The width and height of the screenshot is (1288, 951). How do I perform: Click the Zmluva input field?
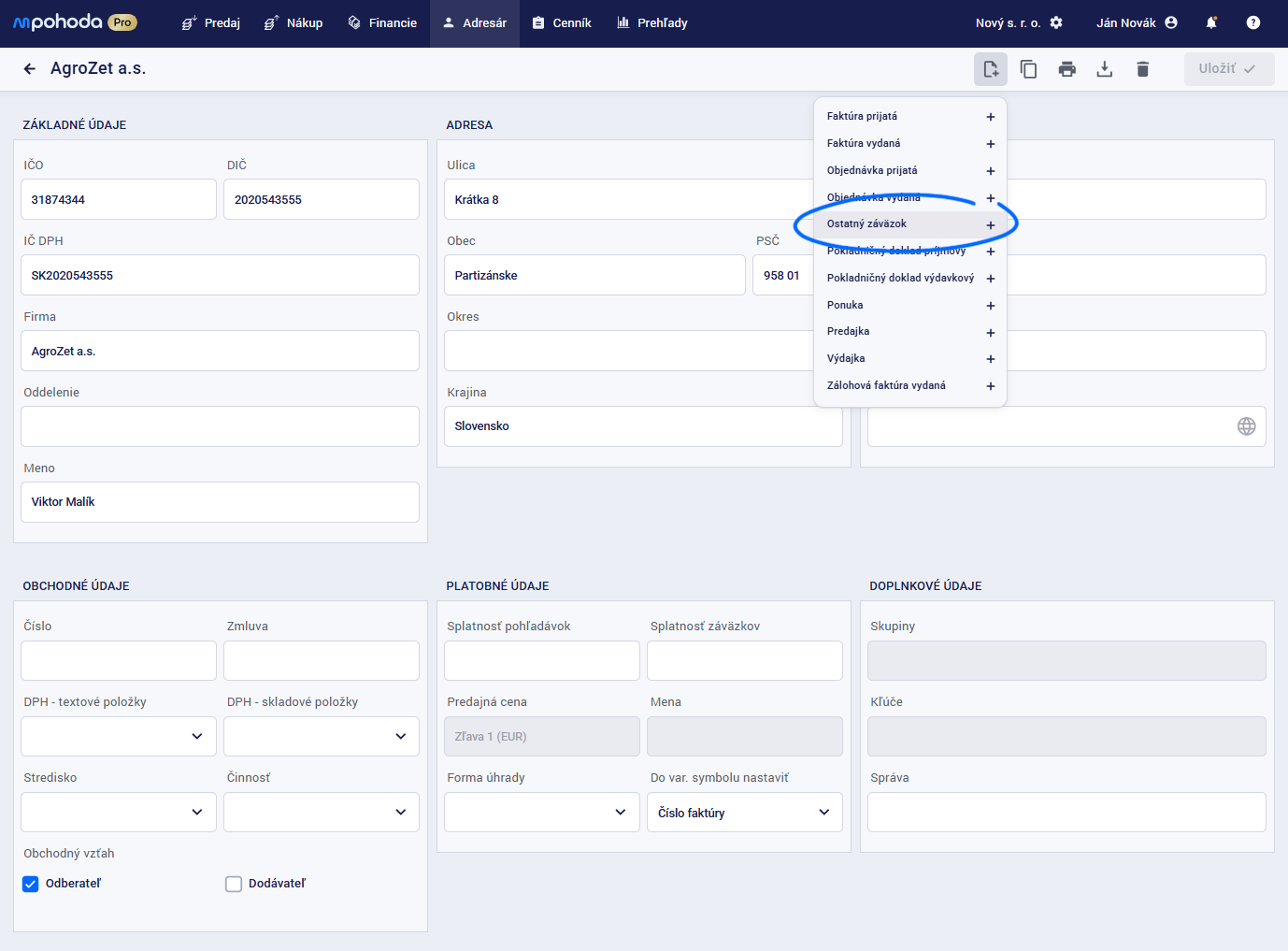pyautogui.click(x=322, y=660)
